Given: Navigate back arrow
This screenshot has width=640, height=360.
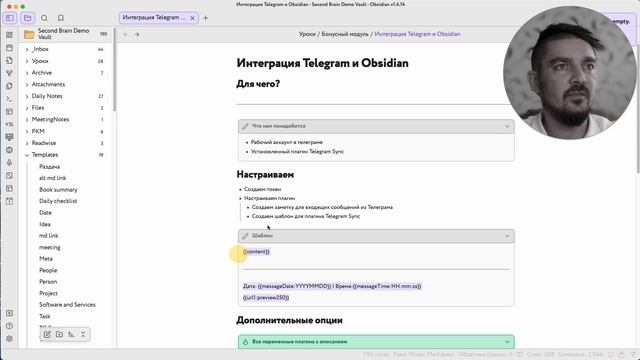Looking at the screenshot, I should tap(126, 34).
